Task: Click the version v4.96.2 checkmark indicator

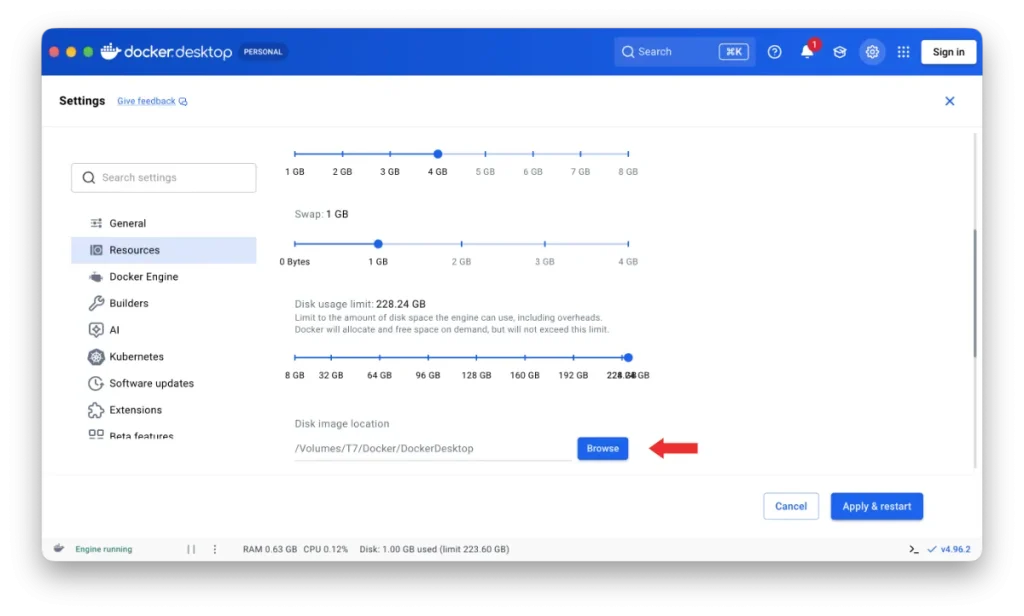Action: tap(948, 549)
